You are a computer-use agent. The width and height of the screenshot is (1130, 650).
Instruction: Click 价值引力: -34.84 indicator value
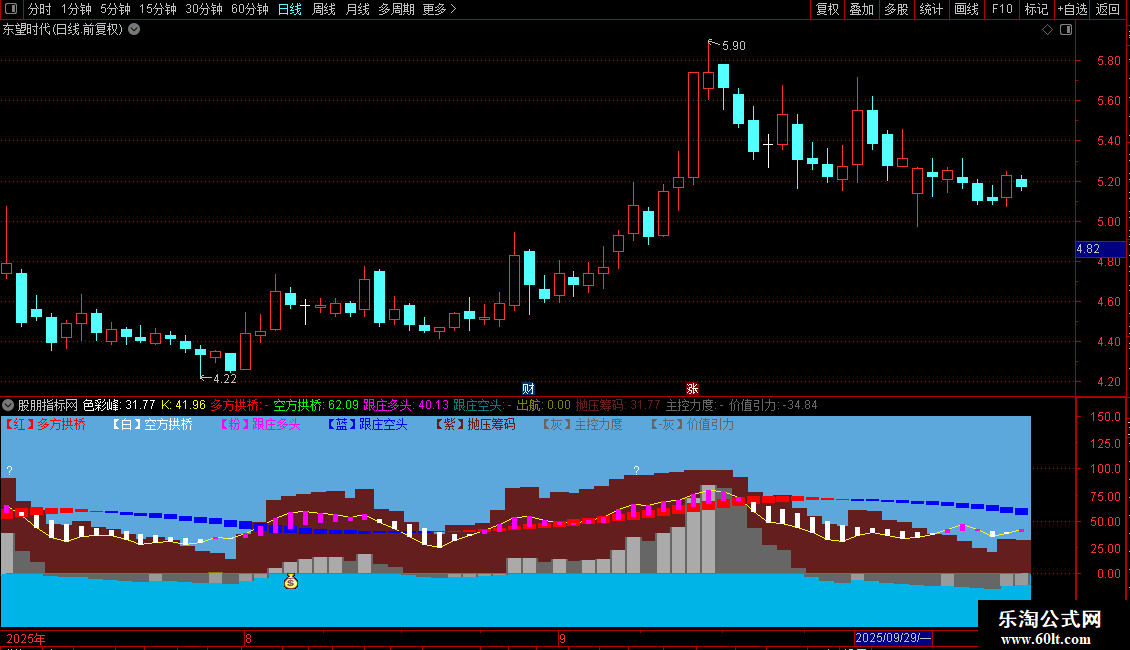(773, 405)
